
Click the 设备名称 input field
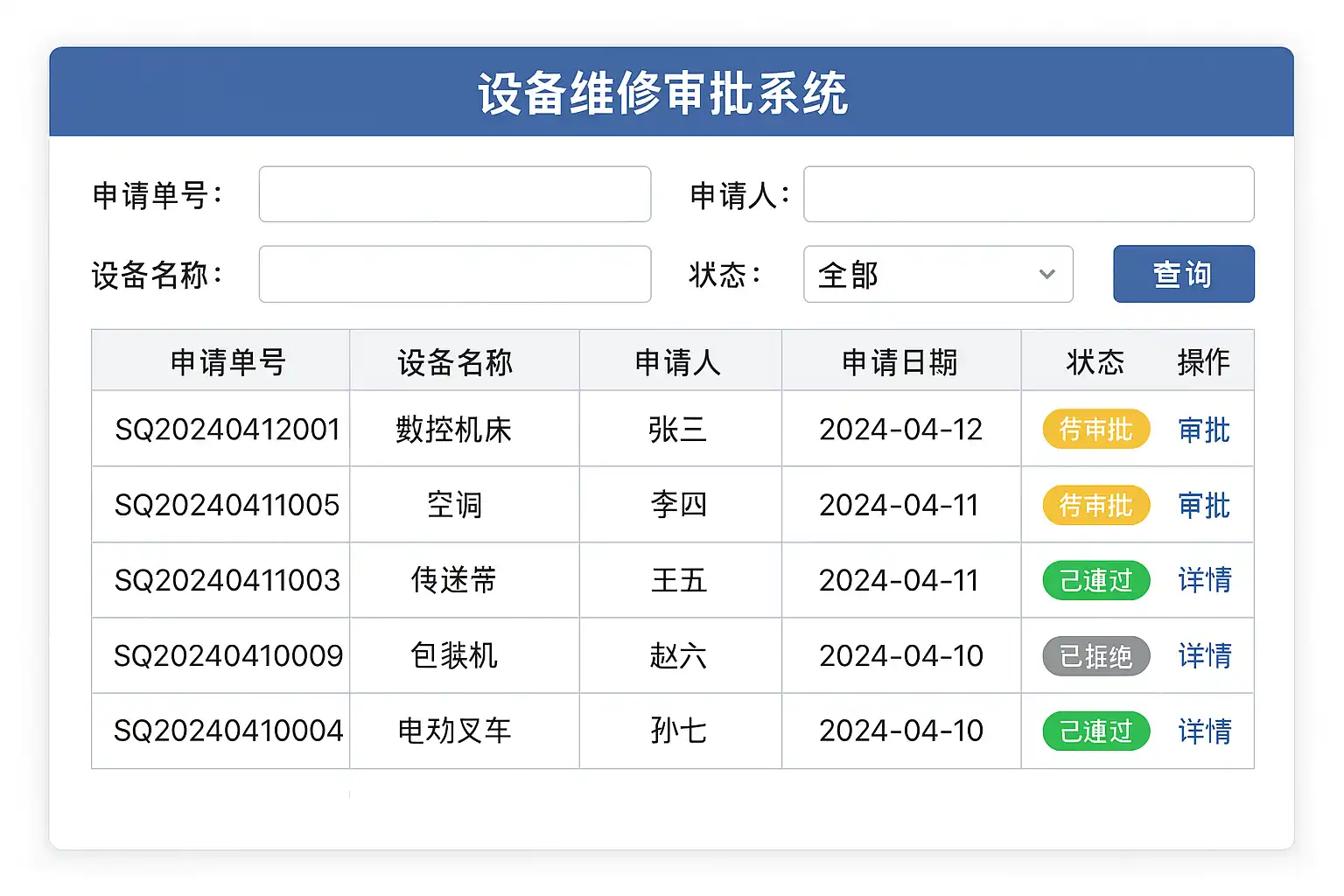coord(454,274)
